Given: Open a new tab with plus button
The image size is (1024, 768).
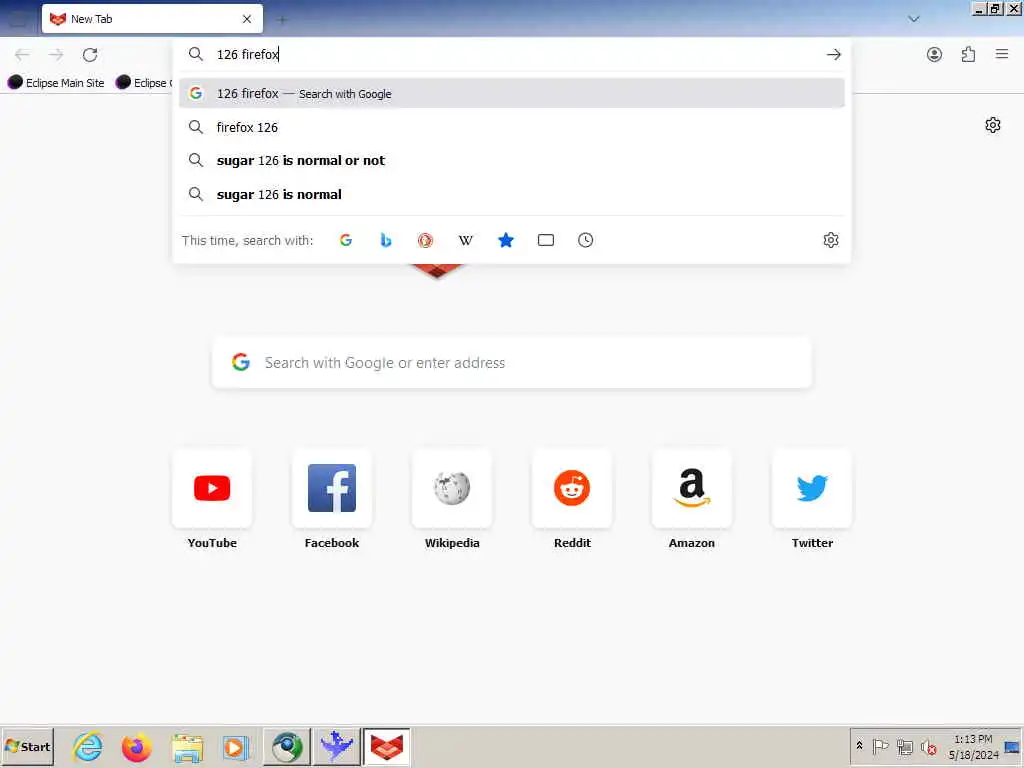Looking at the screenshot, I should (281, 20).
